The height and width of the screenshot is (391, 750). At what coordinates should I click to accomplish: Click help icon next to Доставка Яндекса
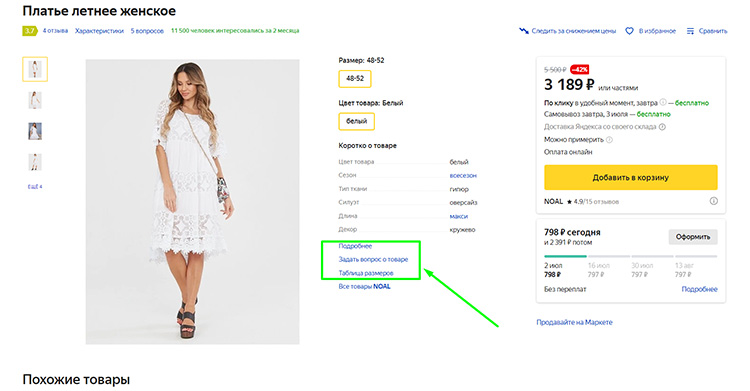coord(662,127)
